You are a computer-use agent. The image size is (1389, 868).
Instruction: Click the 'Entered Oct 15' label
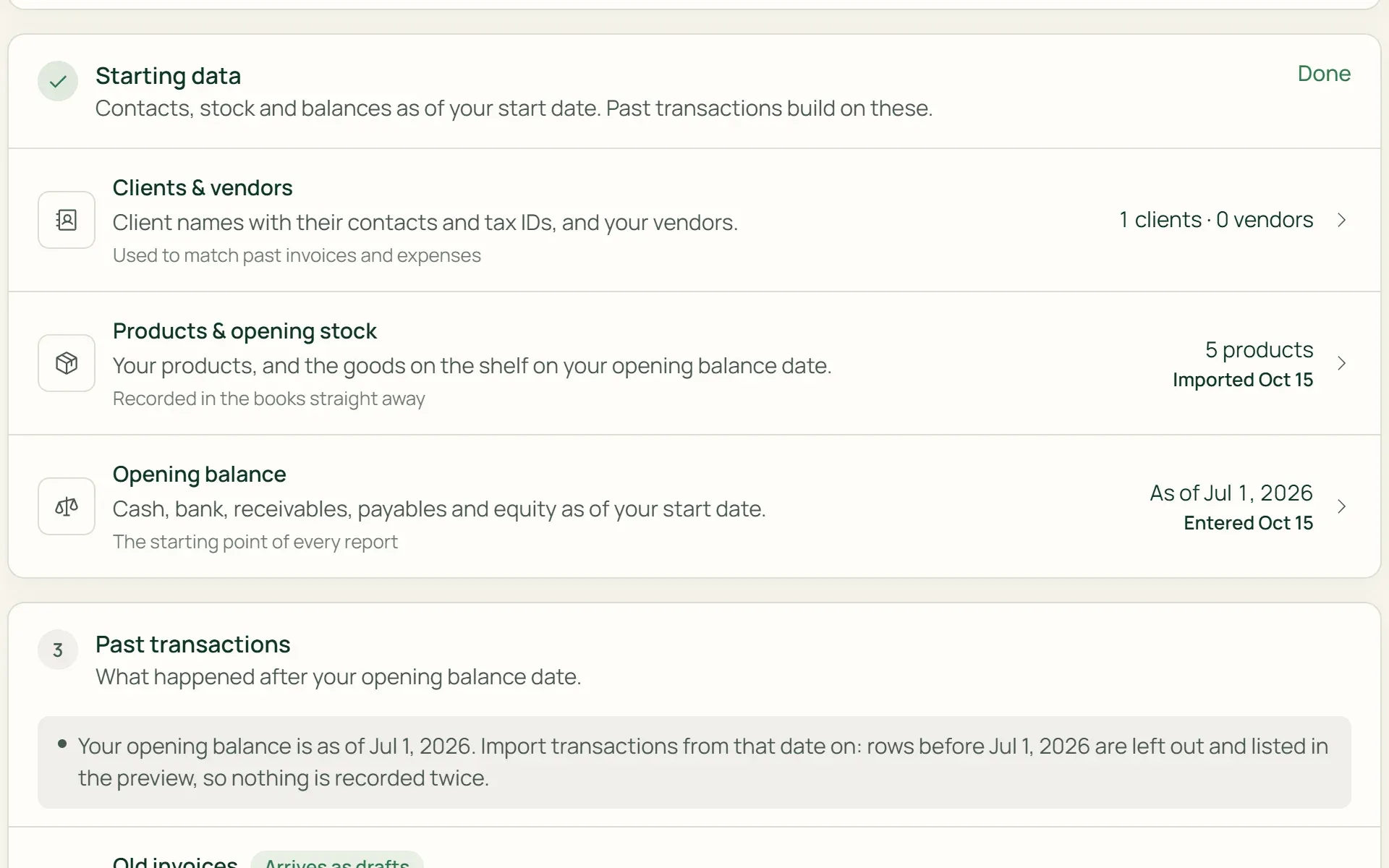pos(1248,523)
